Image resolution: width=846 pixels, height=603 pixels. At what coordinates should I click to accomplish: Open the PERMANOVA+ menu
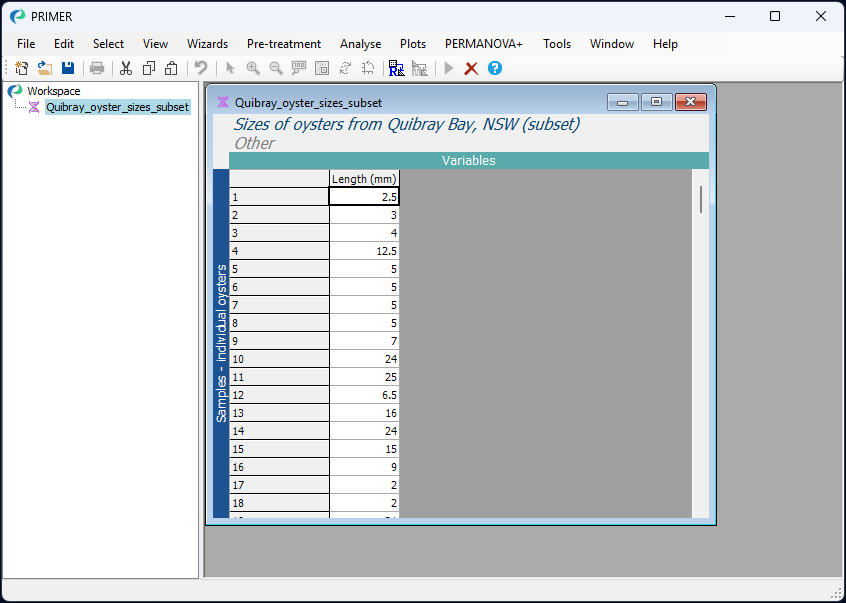point(483,44)
